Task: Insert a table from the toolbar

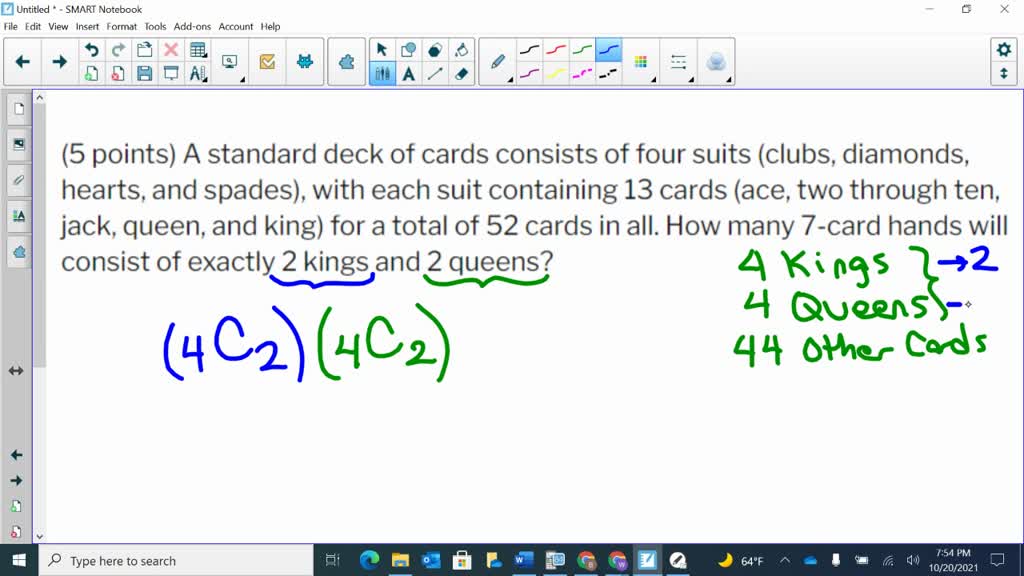Action: click(198, 50)
